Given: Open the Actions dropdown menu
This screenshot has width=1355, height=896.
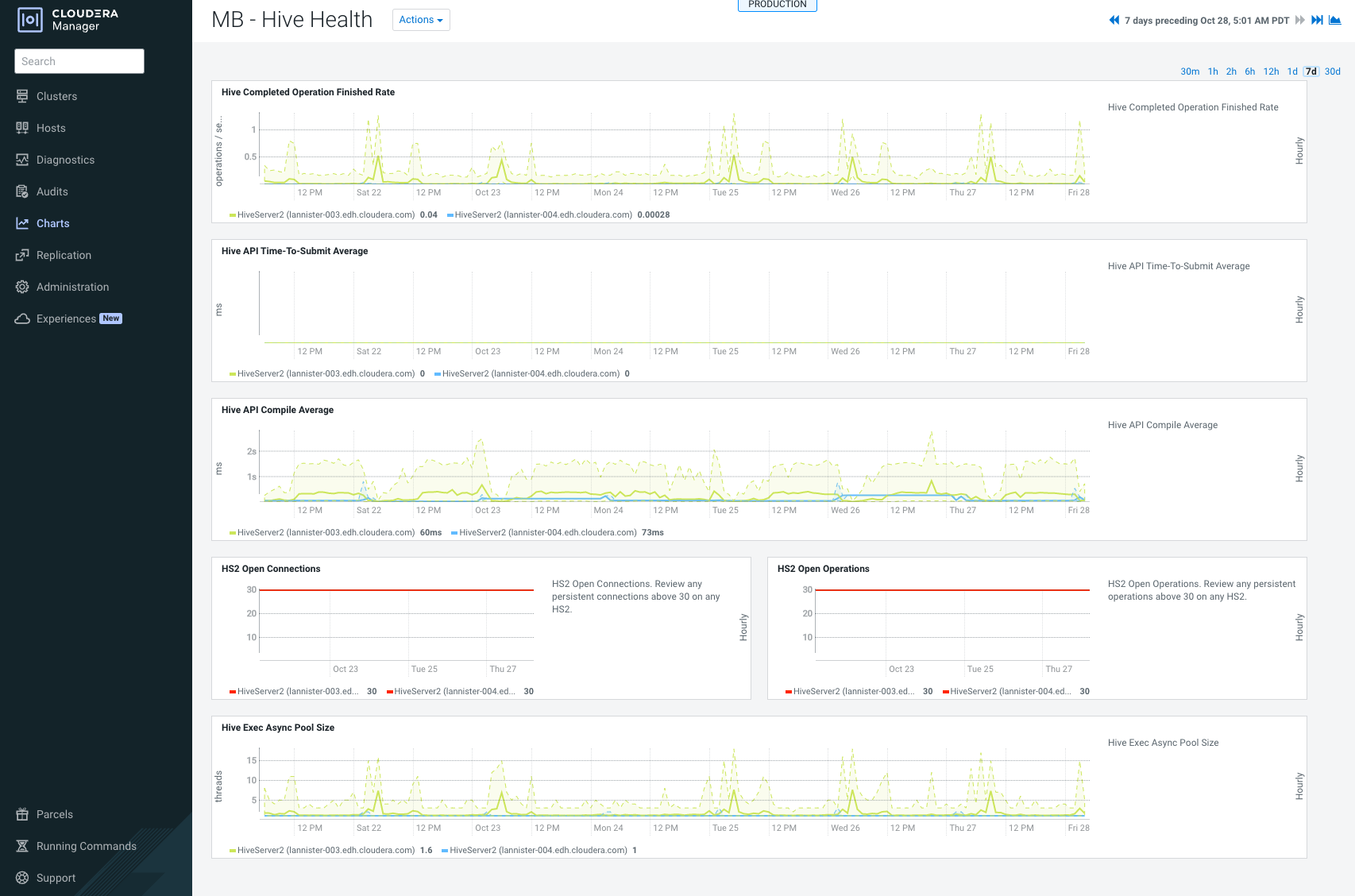Looking at the screenshot, I should pyautogui.click(x=421, y=20).
